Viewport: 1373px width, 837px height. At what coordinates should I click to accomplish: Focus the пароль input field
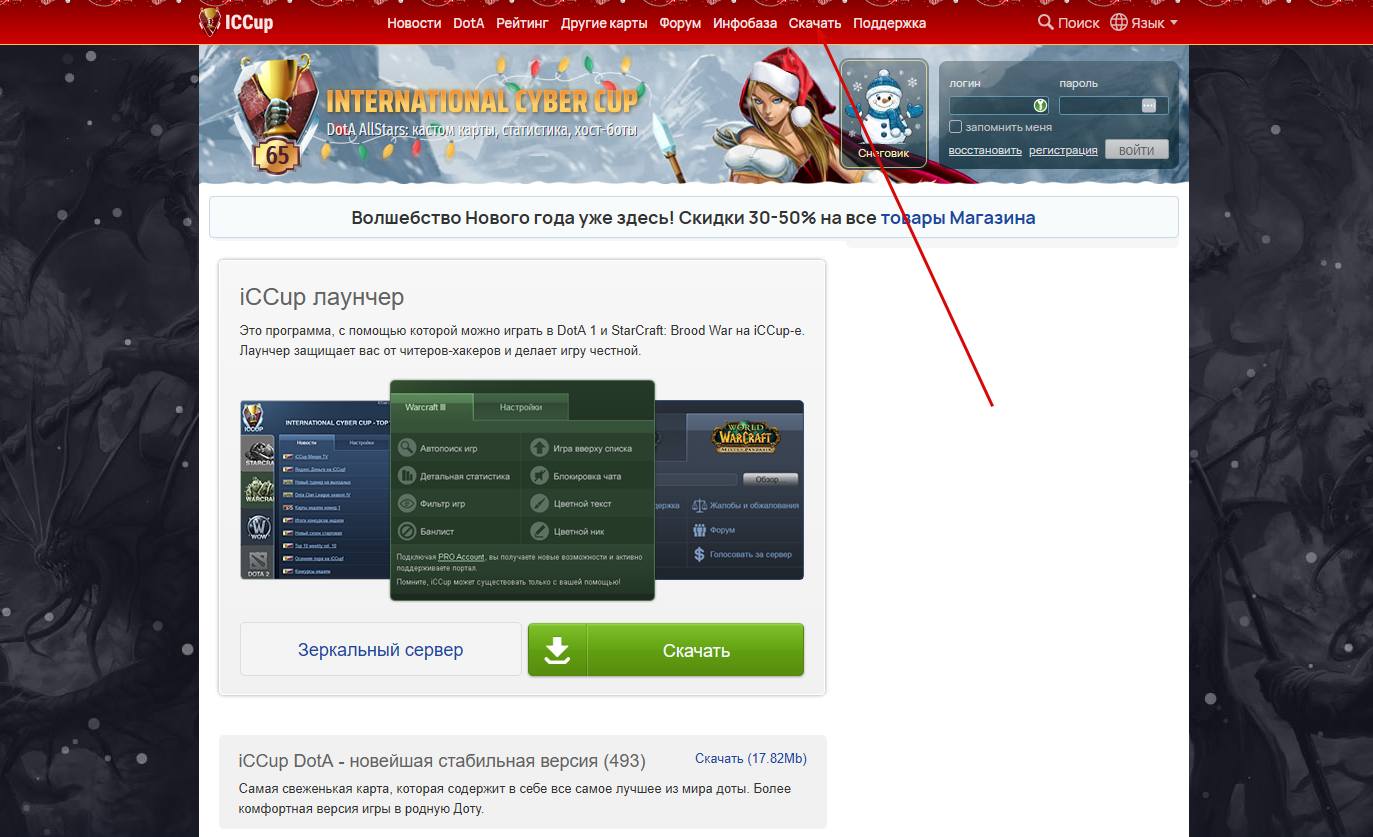coord(1113,105)
